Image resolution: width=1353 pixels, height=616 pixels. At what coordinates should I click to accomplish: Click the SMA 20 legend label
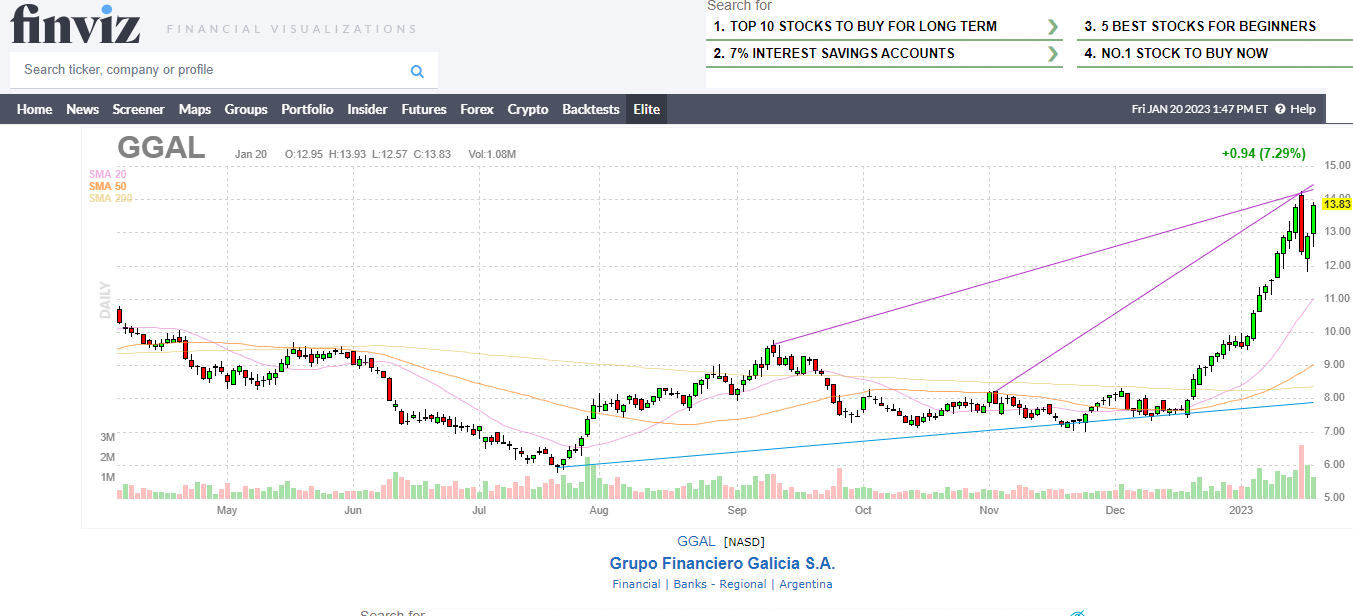[107, 174]
